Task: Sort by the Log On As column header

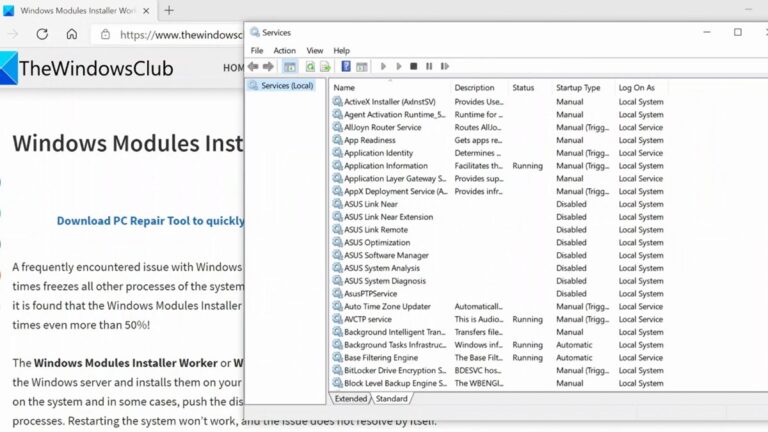Action: point(641,88)
